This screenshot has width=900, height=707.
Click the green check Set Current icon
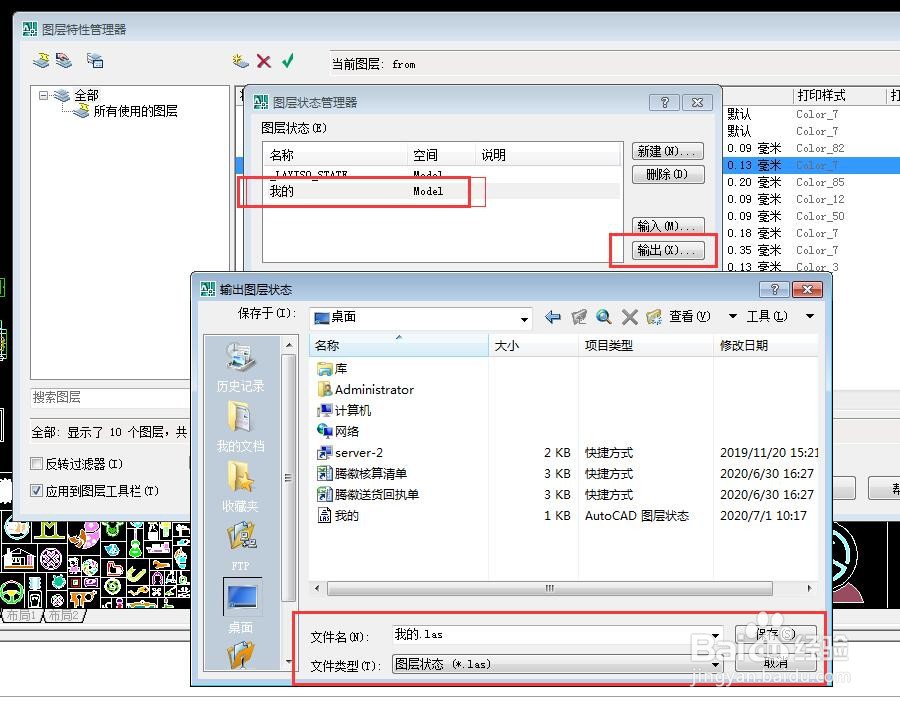click(288, 60)
